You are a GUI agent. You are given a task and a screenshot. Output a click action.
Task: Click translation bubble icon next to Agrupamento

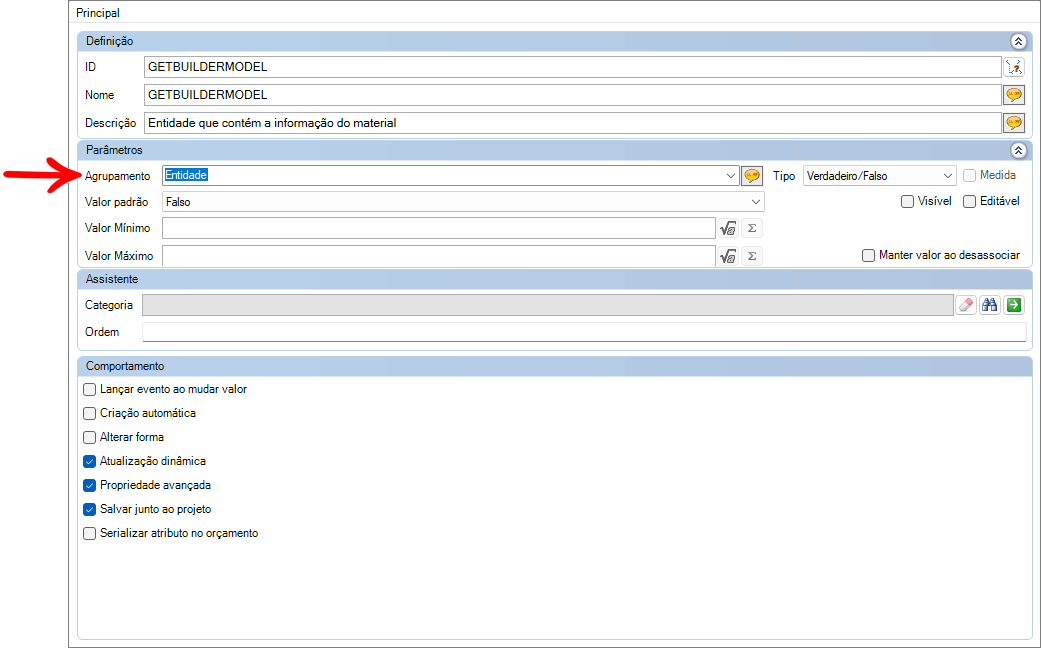(752, 175)
